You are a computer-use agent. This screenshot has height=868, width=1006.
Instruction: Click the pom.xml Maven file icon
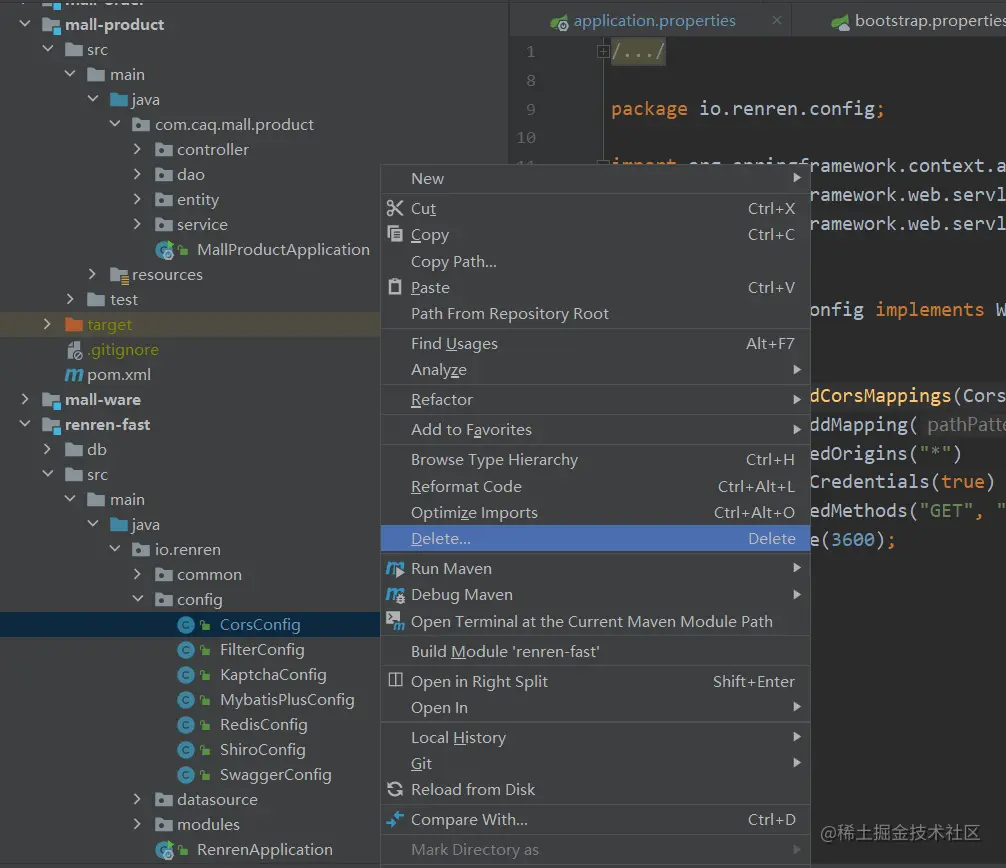[x=74, y=375]
